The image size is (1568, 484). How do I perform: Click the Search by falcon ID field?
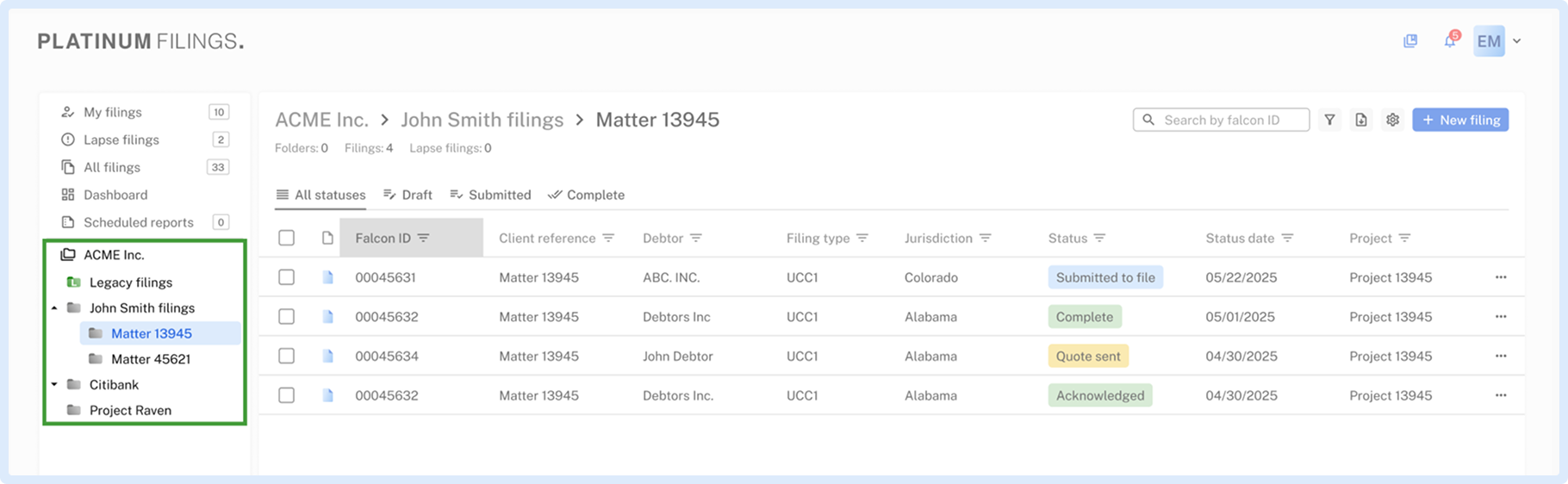point(1221,120)
